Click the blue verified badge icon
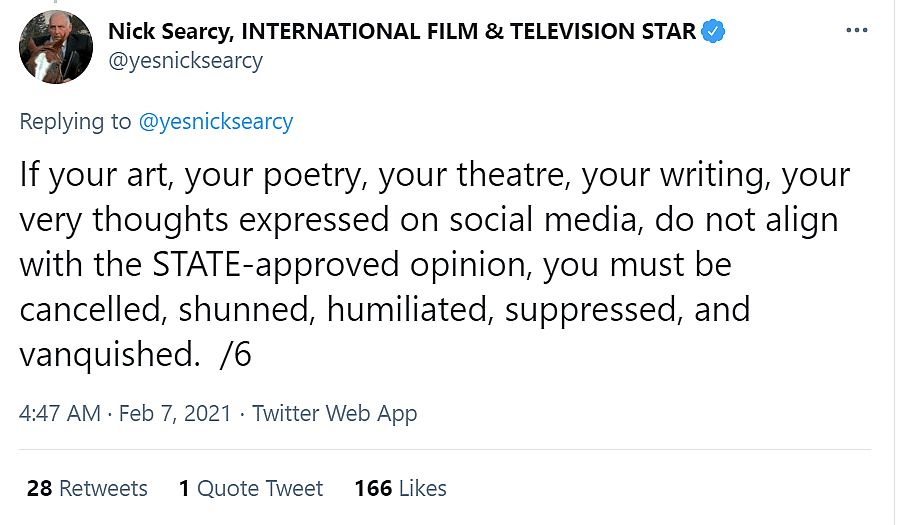 pyautogui.click(x=713, y=31)
